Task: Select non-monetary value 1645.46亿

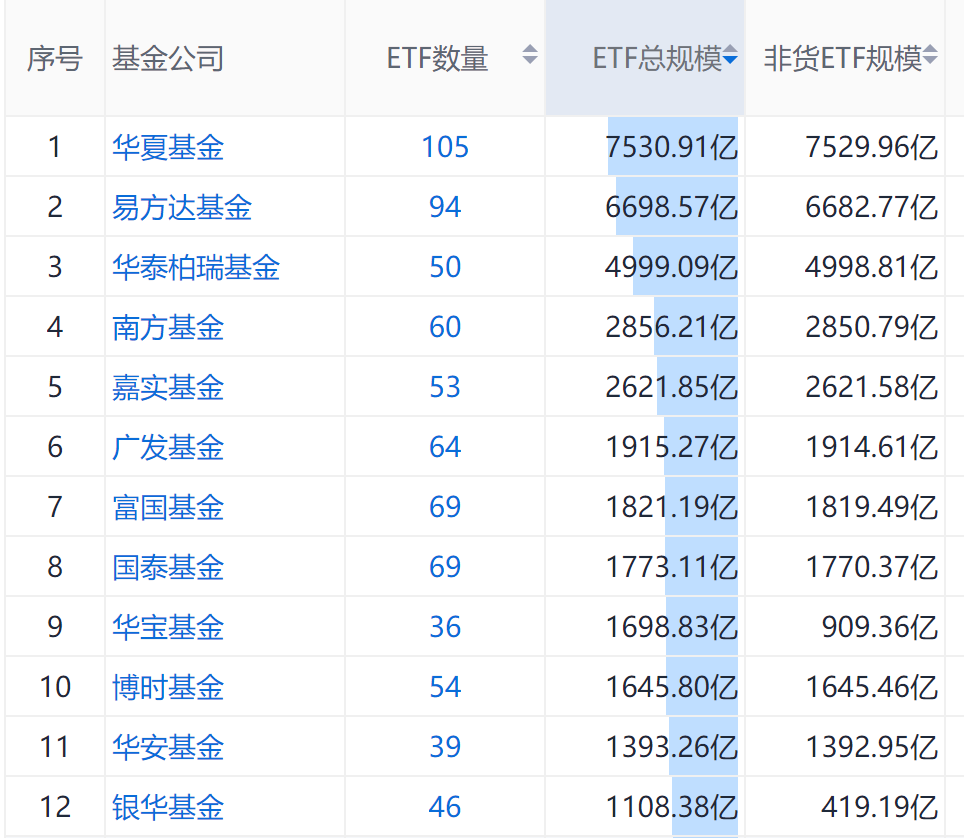Action: [x=872, y=687]
